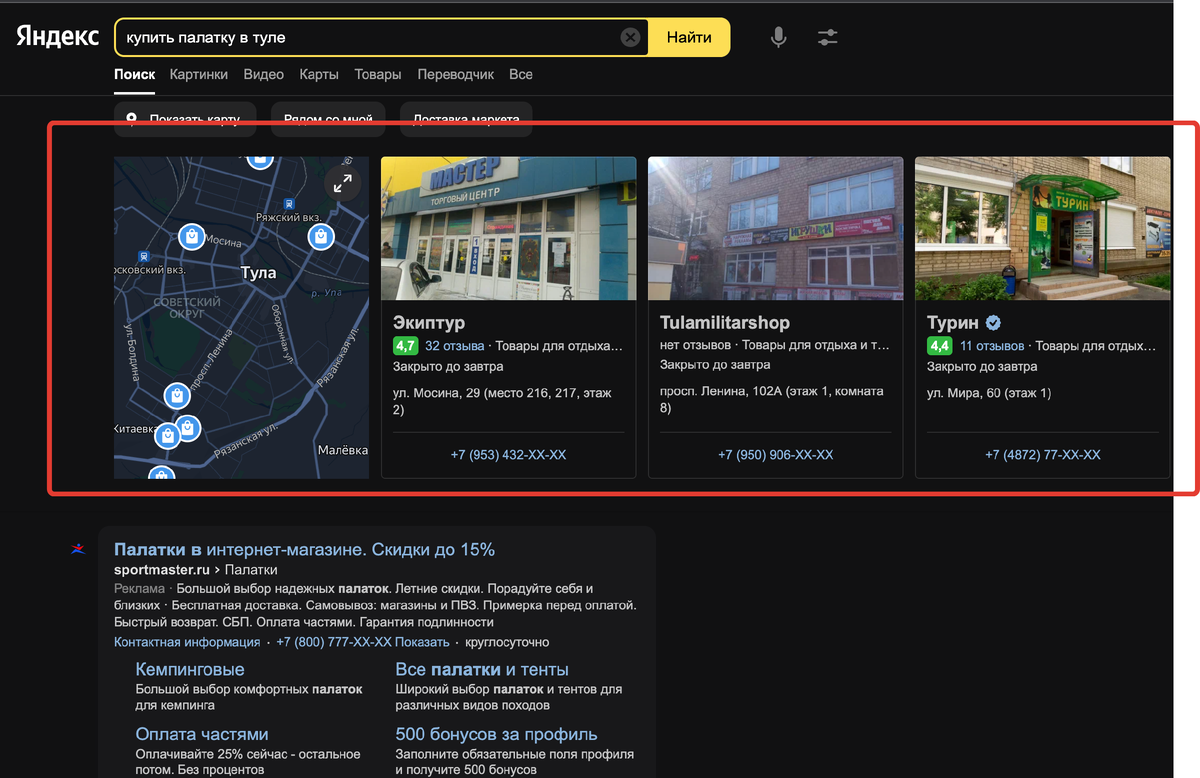Clear the search query with the X icon
This screenshot has height=778, width=1200.
pos(630,37)
